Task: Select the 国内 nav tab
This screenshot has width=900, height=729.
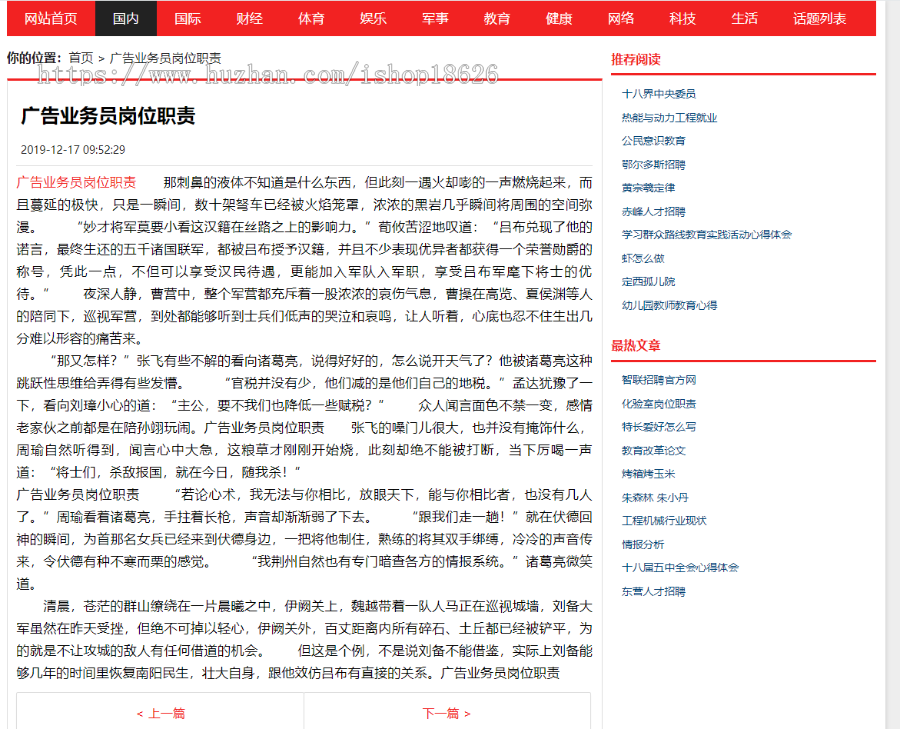Action: click(126, 19)
